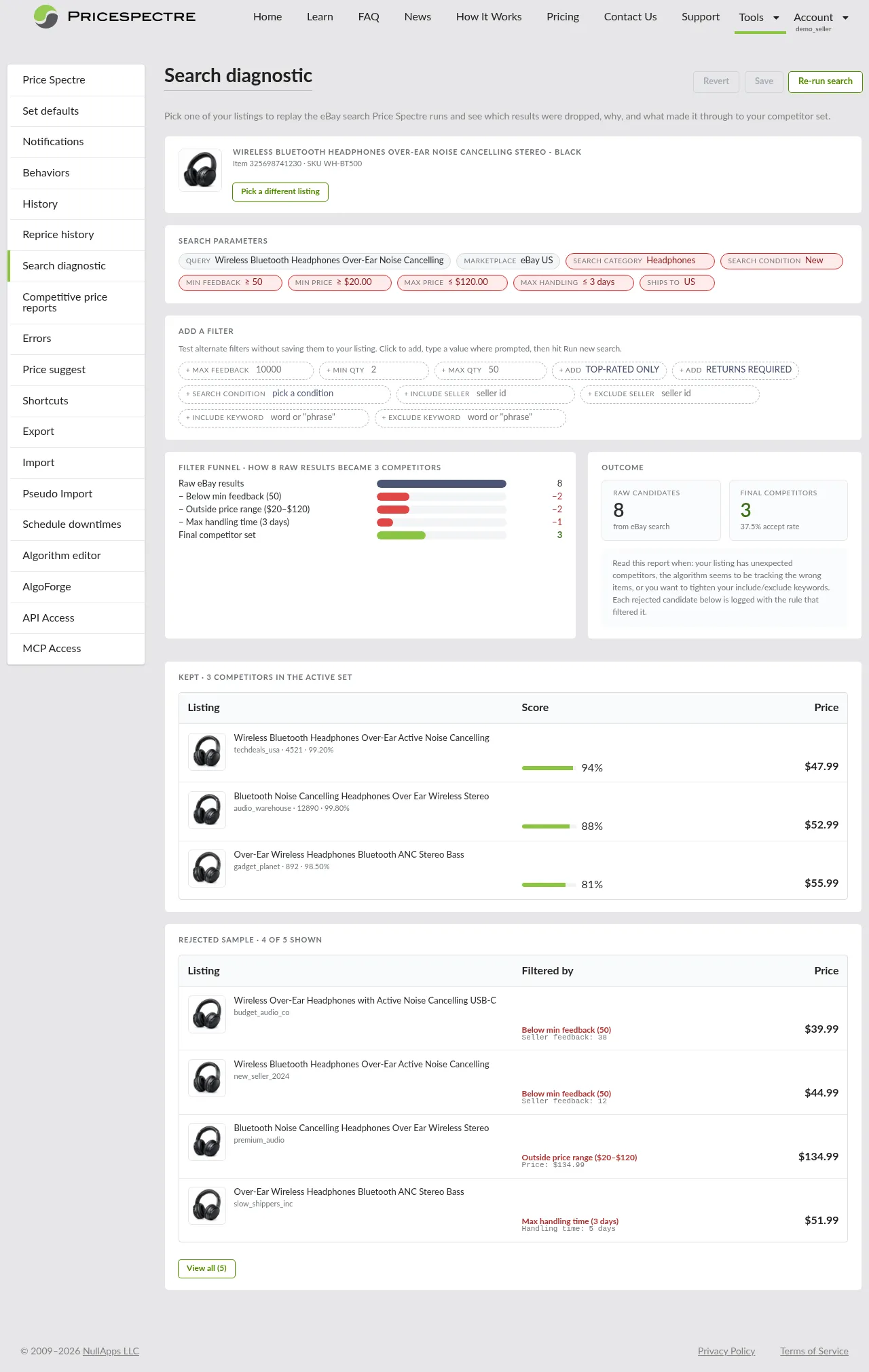Screen dimensions: 869x1372
Task: Toggle the Ships To US chip
Action: pyautogui.click(x=677, y=283)
